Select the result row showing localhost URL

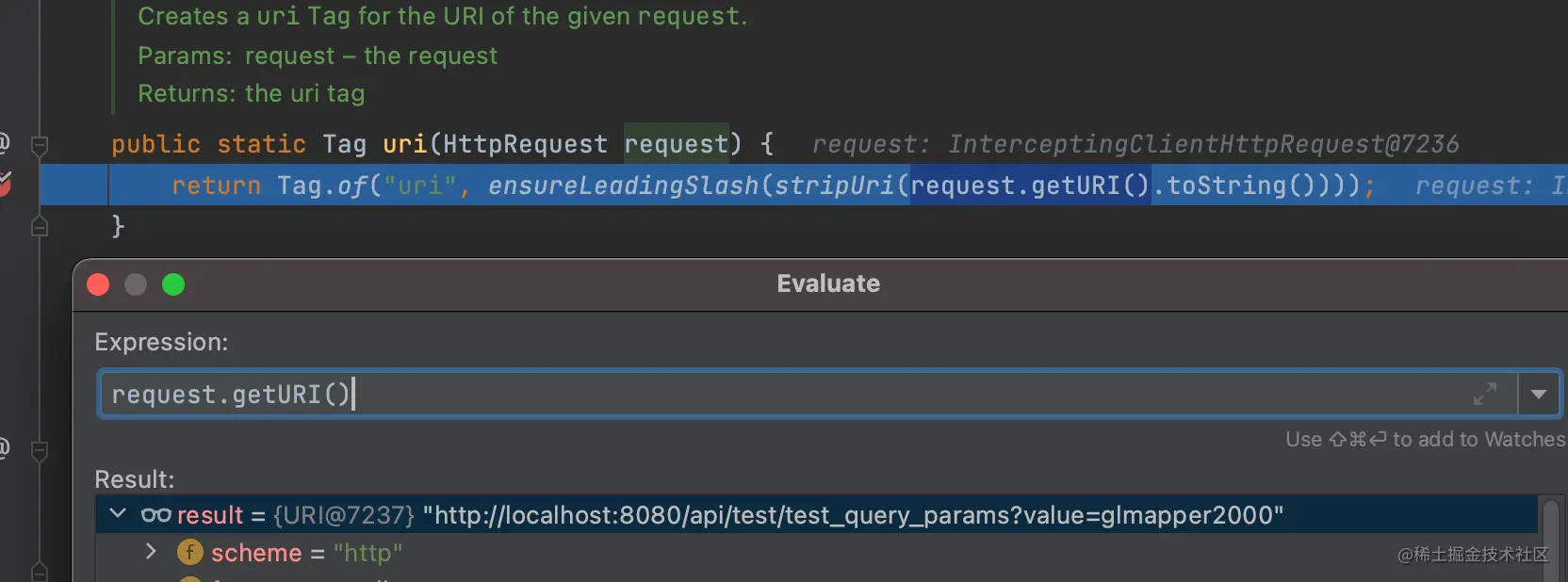point(817,515)
